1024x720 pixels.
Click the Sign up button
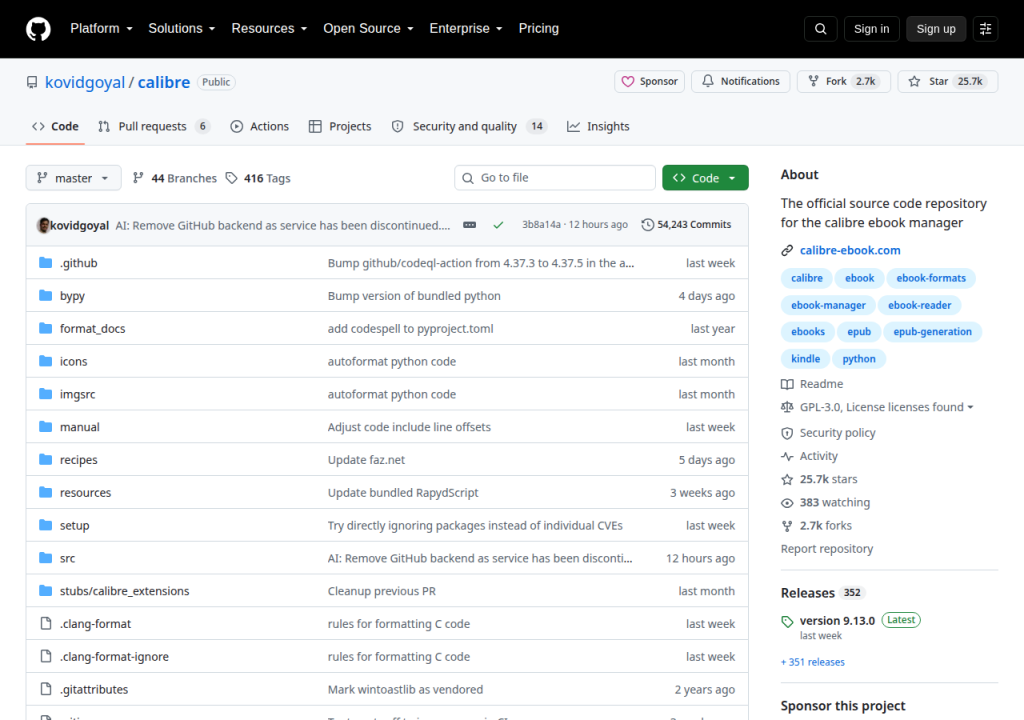tap(936, 29)
